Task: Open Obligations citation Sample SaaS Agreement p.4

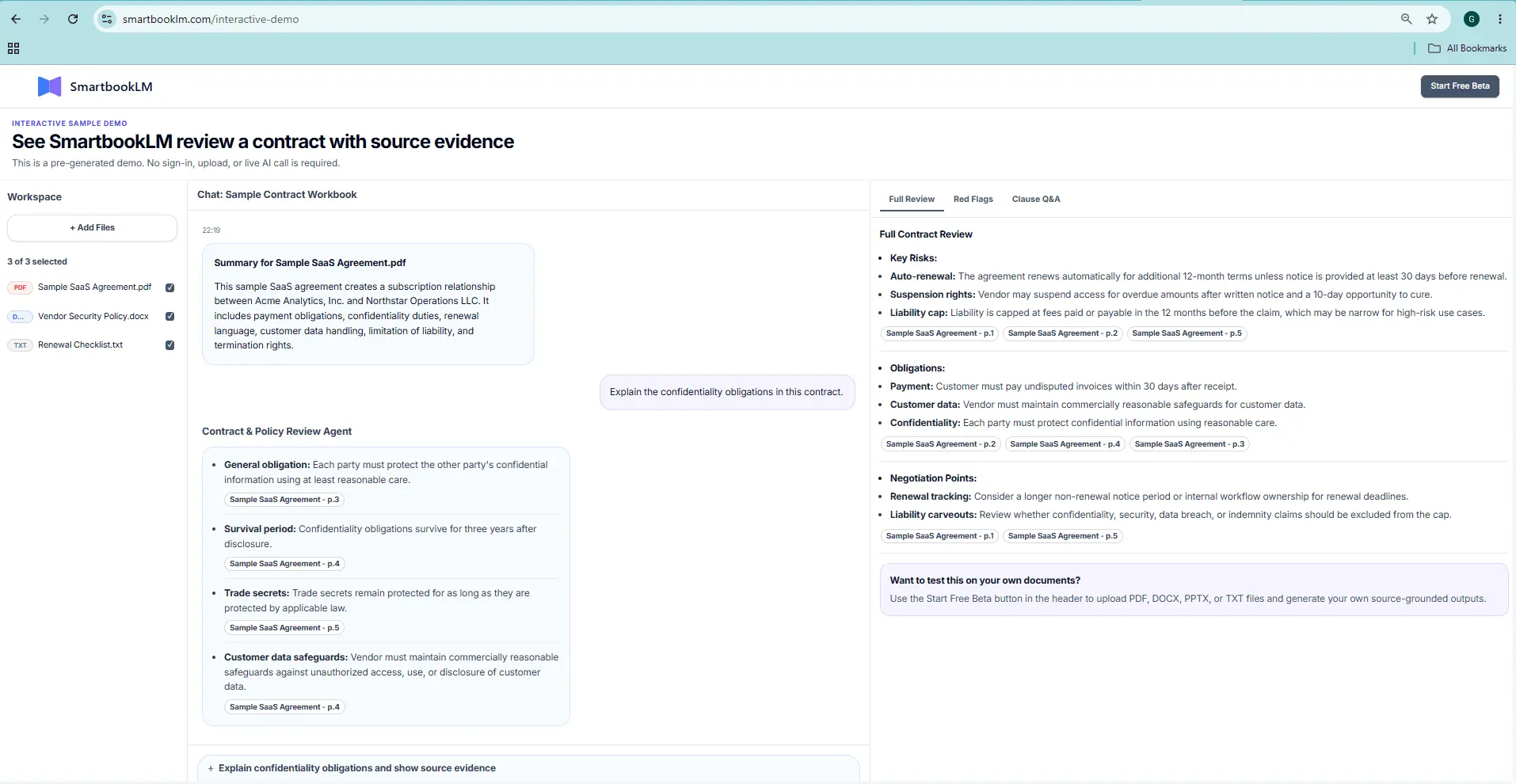Action: [x=1065, y=444]
